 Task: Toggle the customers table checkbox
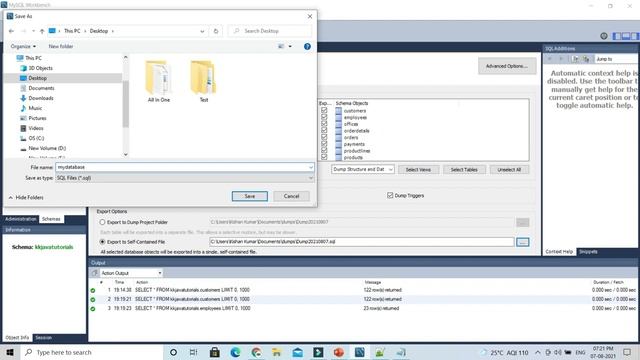coord(324,111)
